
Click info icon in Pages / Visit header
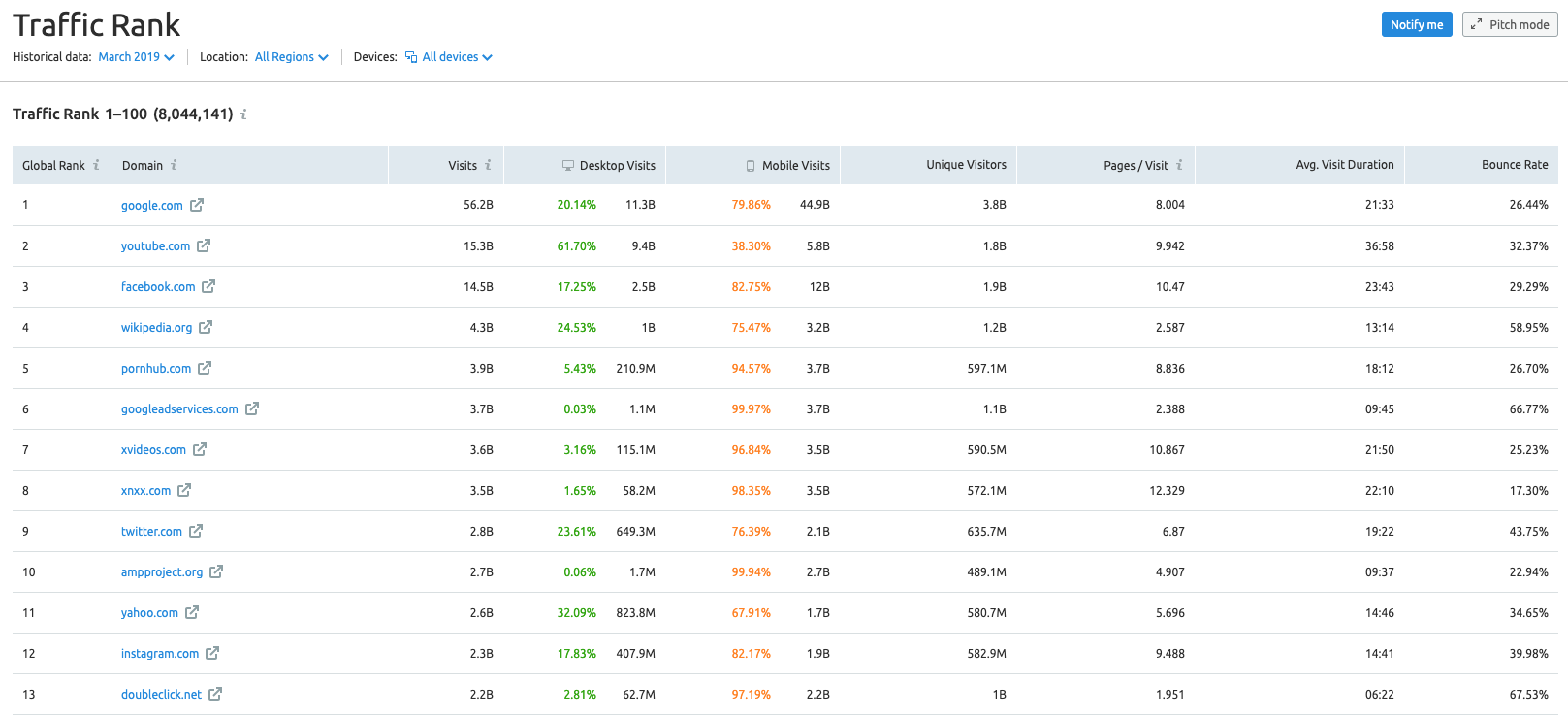coord(1179,165)
